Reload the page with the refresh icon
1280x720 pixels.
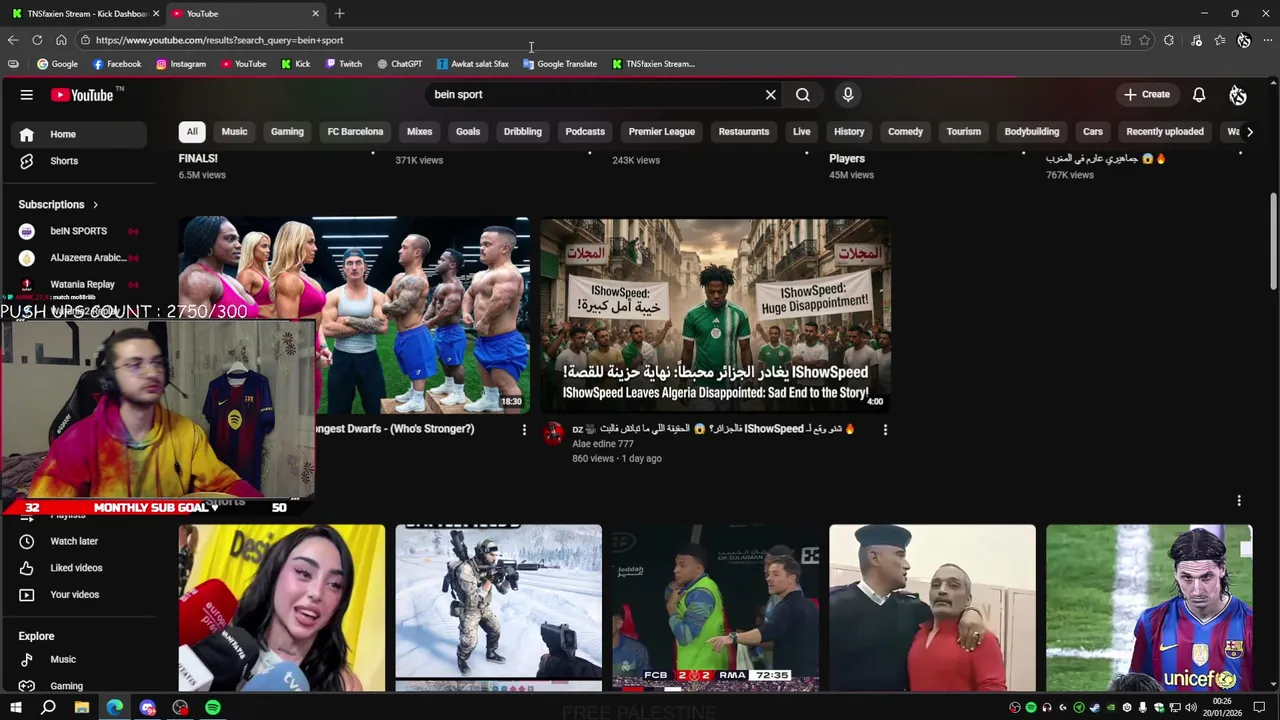pyautogui.click(x=37, y=40)
